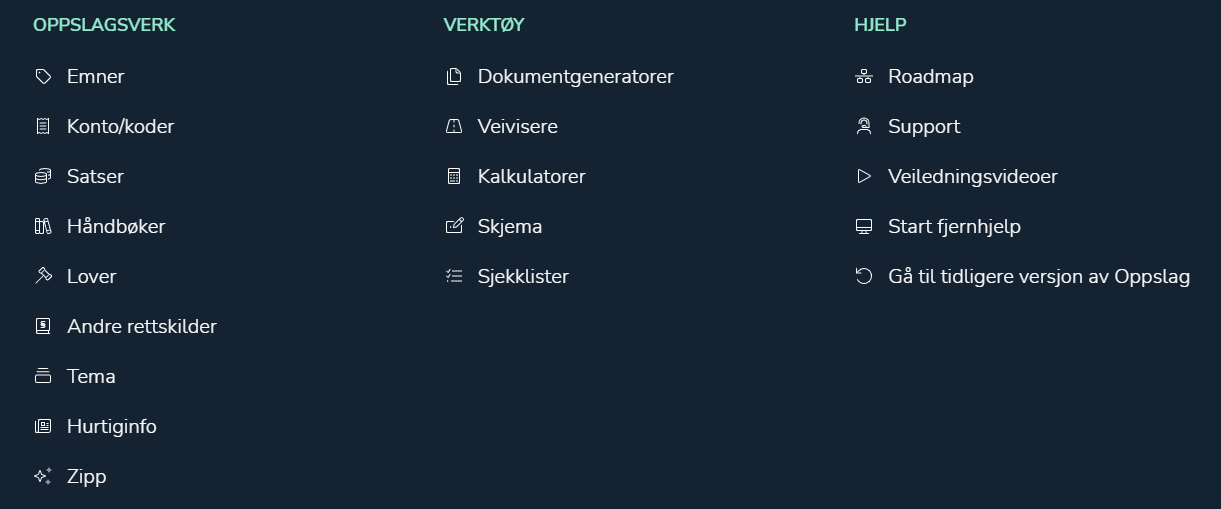
Task: Click Gå til tidligere versjon av Oppslag
Action: [1039, 276]
